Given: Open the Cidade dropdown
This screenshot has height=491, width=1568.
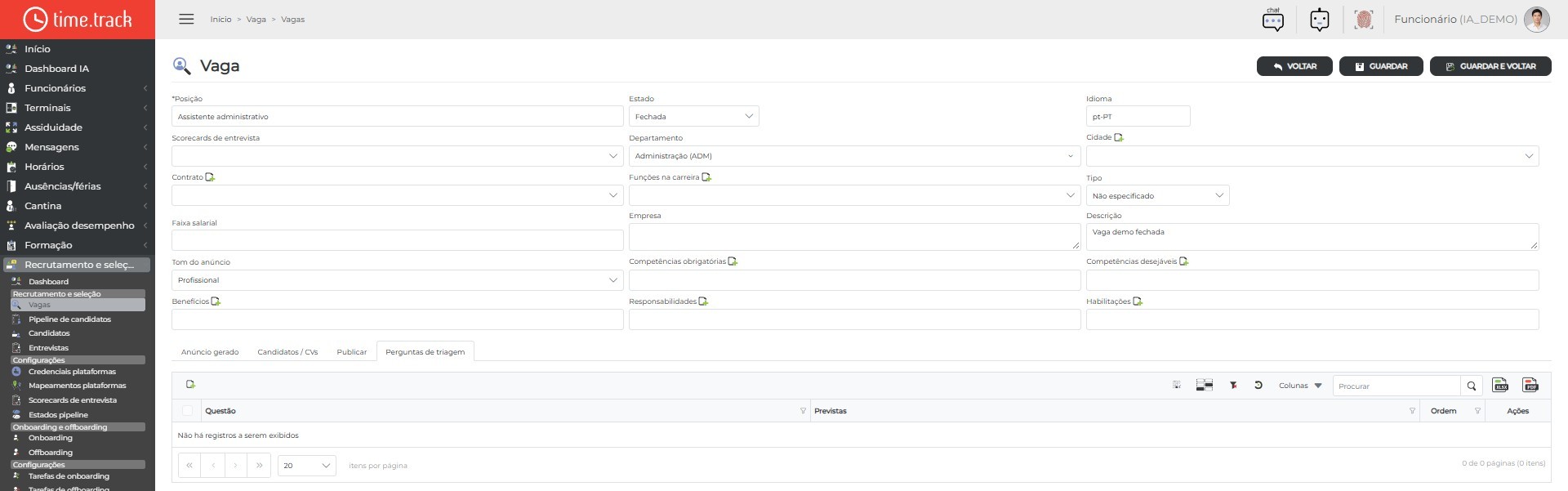Looking at the screenshot, I should 1312,156.
